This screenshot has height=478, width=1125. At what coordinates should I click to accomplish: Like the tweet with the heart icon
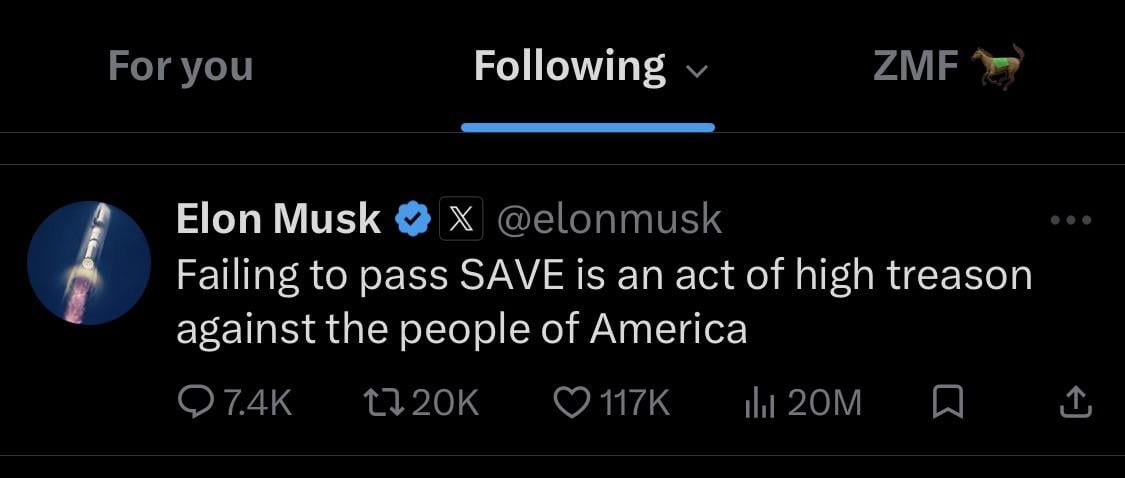pyautogui.click(x=572, y=402)
